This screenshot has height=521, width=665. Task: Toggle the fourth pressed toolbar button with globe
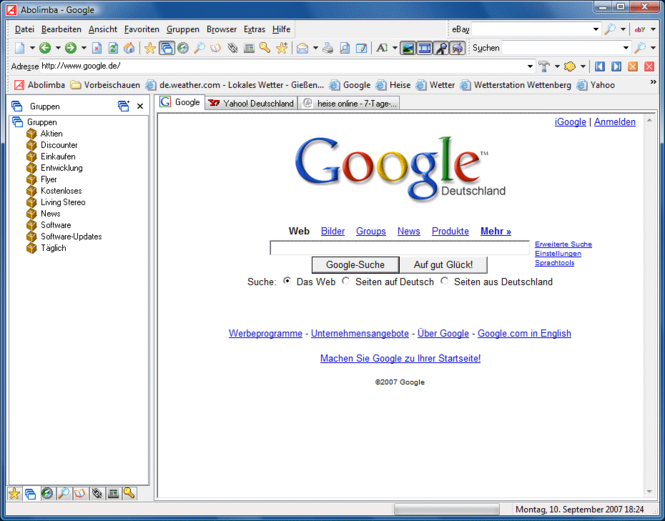pos(457,48)
